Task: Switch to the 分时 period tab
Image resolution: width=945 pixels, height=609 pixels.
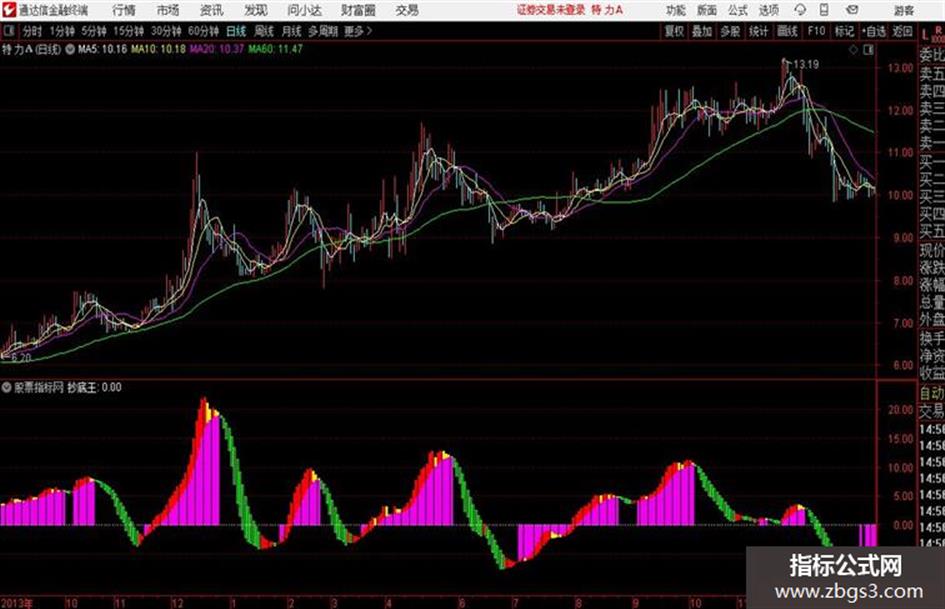Action: point(32,31)
